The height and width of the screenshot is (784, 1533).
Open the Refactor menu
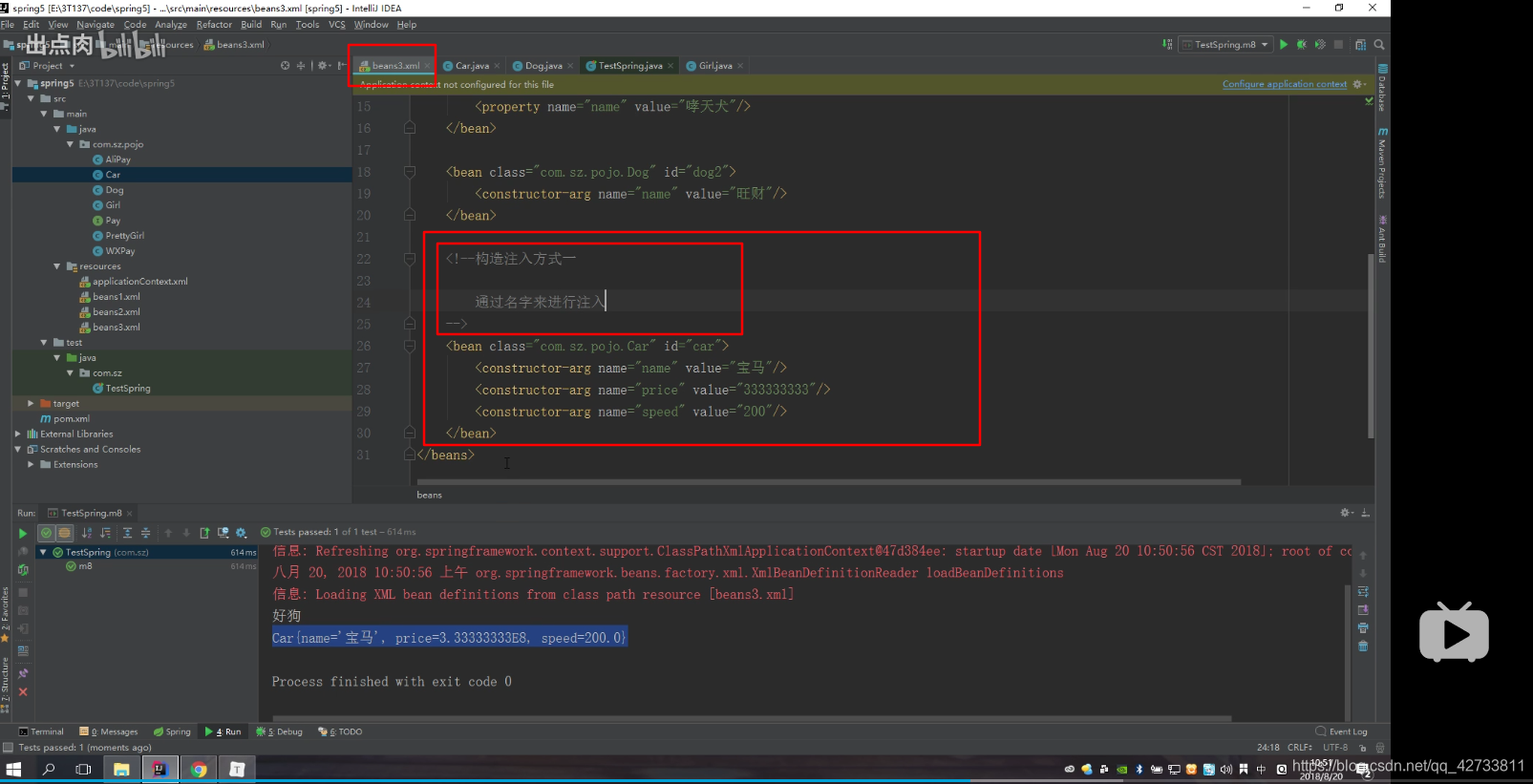pos(214,25)
